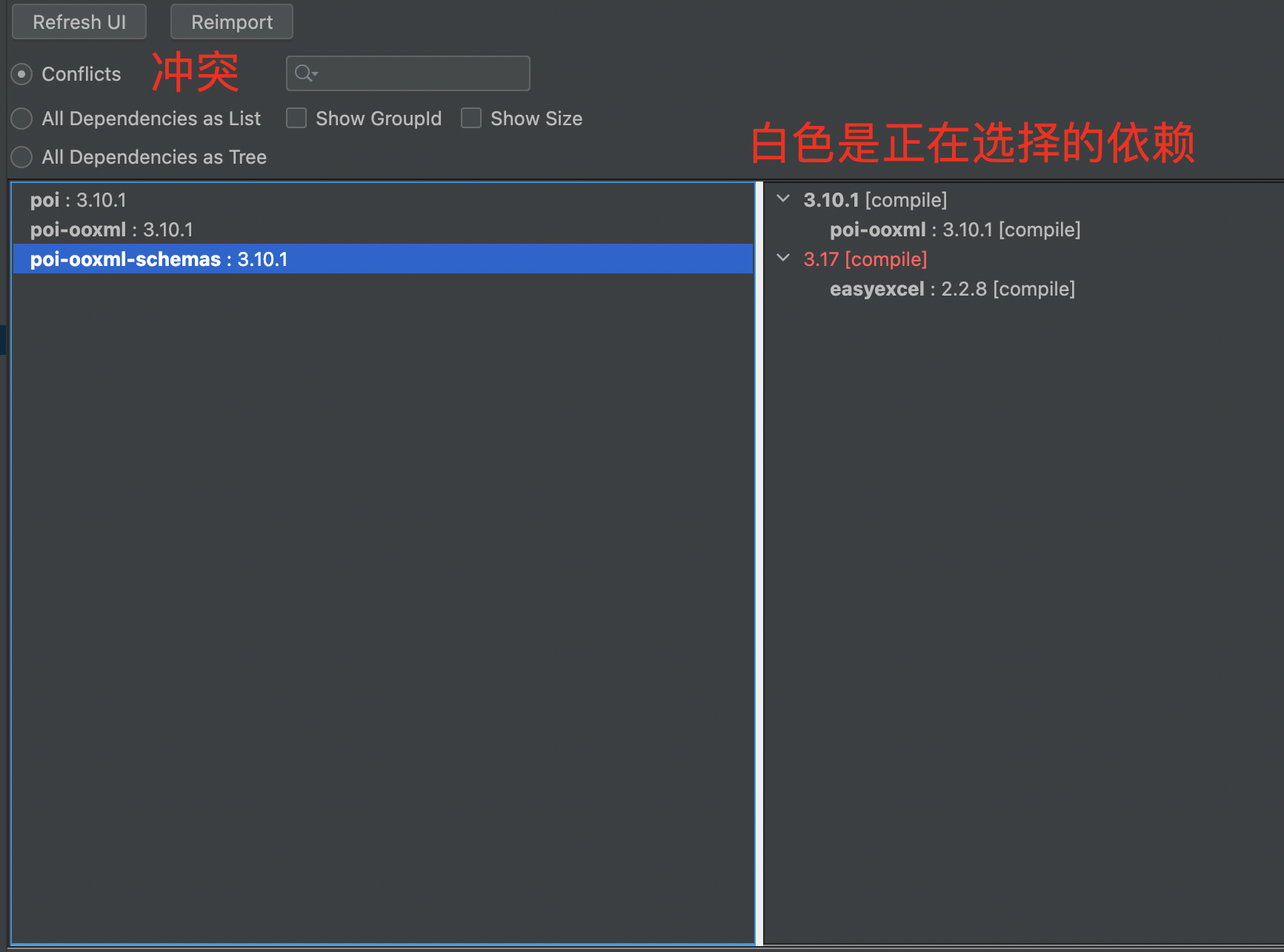The image size is (1284, 952).
Task: Select the highlighted poi-ooxml-schemas entry
Action: tap(159, 259)
